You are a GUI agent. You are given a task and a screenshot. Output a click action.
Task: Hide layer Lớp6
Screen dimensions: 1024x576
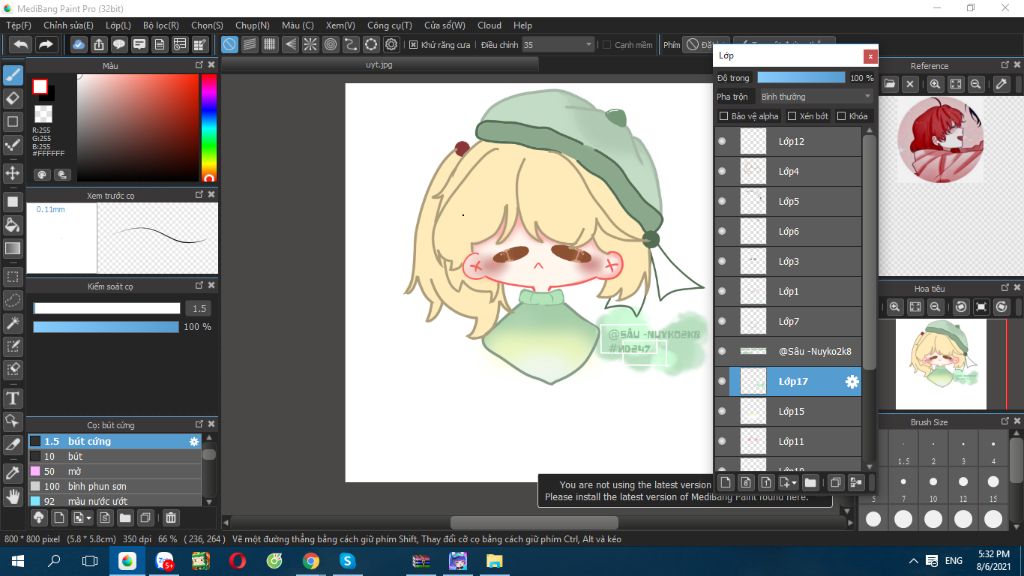pos(722,231)
